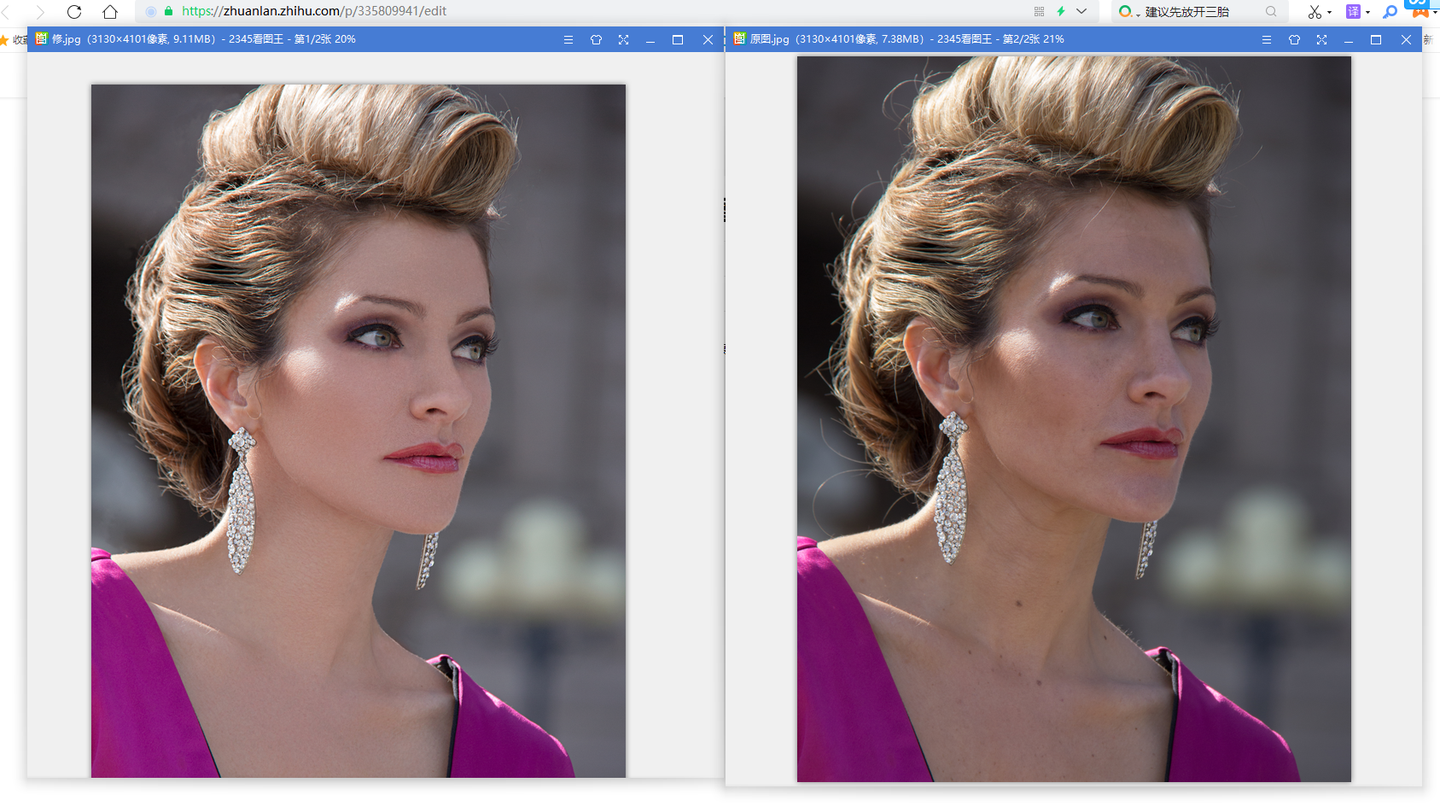1440x806 pixels.
Task: Open the skin icon in 修.jpg window
Action: coord(596,40)
